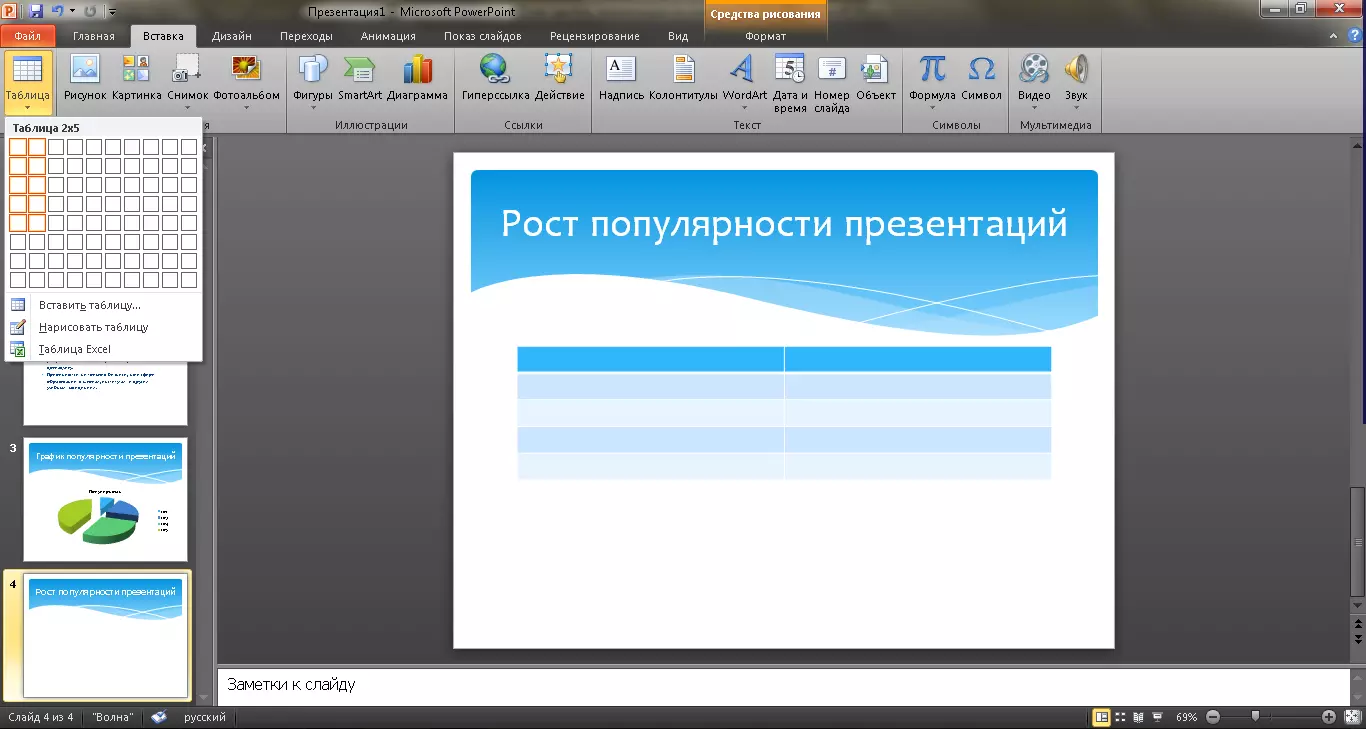Insert a picture with the Рисунок icon
Viewport: 1366px width, 729px height.
coord(85,78)
